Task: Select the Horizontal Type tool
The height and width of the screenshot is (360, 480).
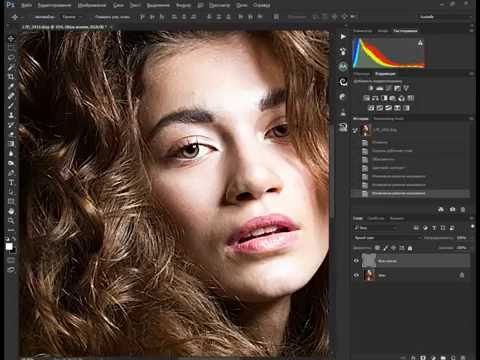Action: (x=11, y=183)
